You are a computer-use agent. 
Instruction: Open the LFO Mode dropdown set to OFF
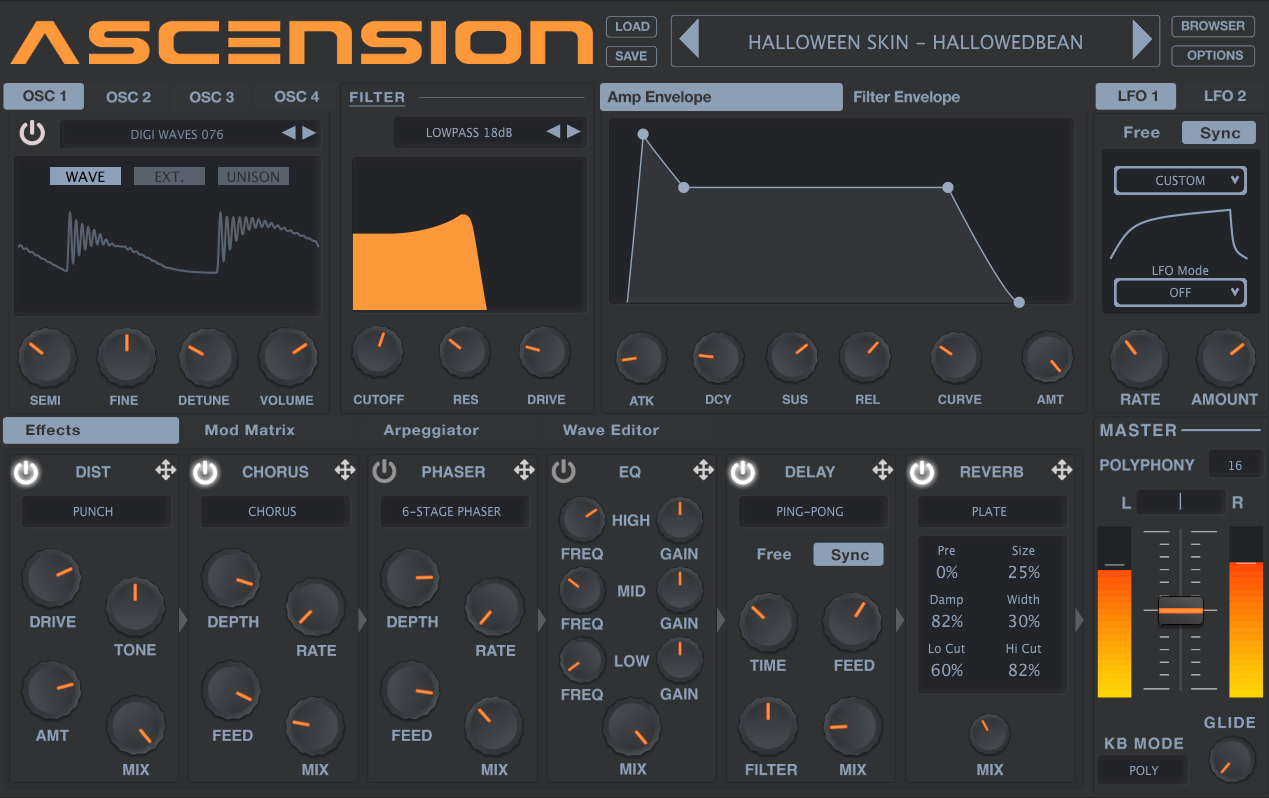1179,292
